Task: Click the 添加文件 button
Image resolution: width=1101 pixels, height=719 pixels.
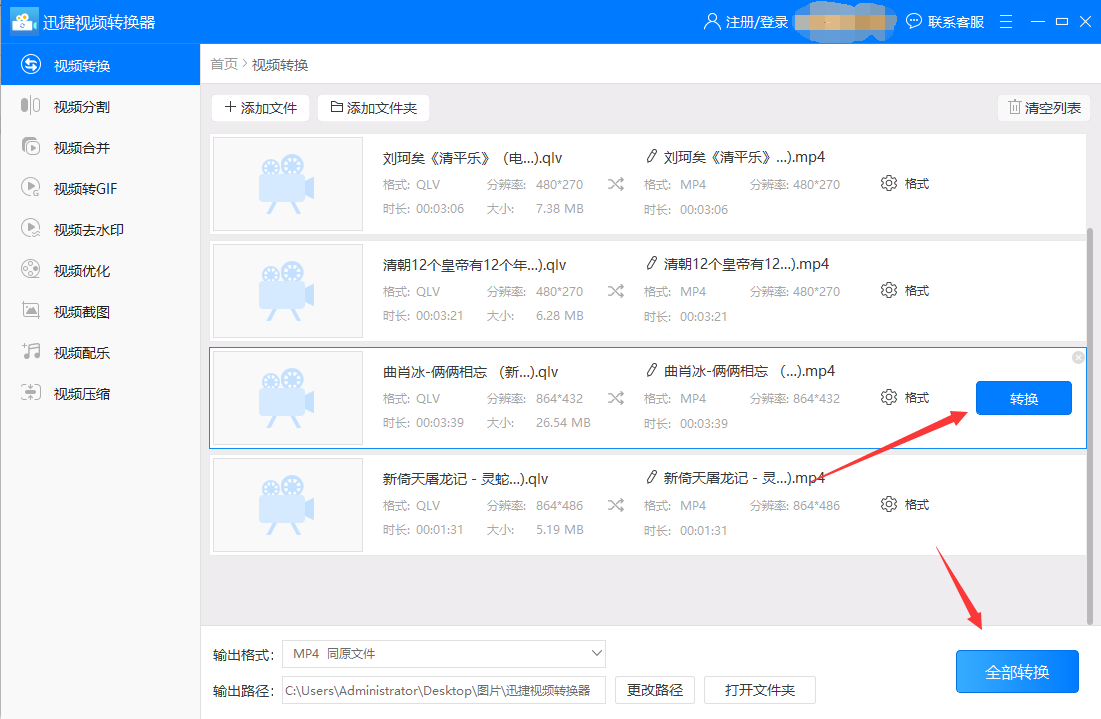Action: (261, 107)
